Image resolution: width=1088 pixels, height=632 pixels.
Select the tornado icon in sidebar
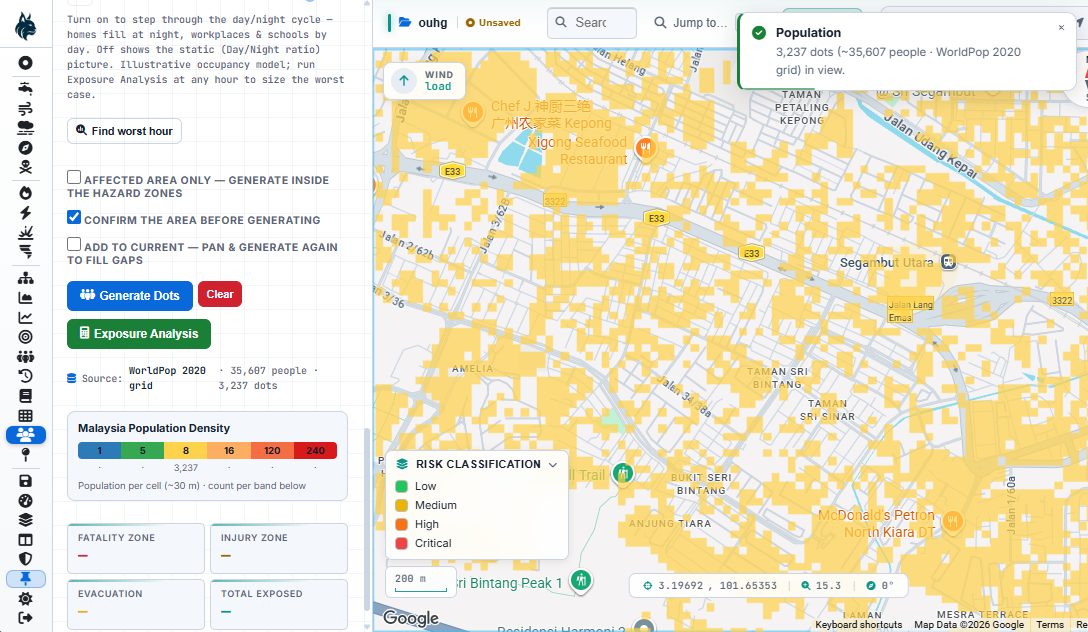coord(26,251)
